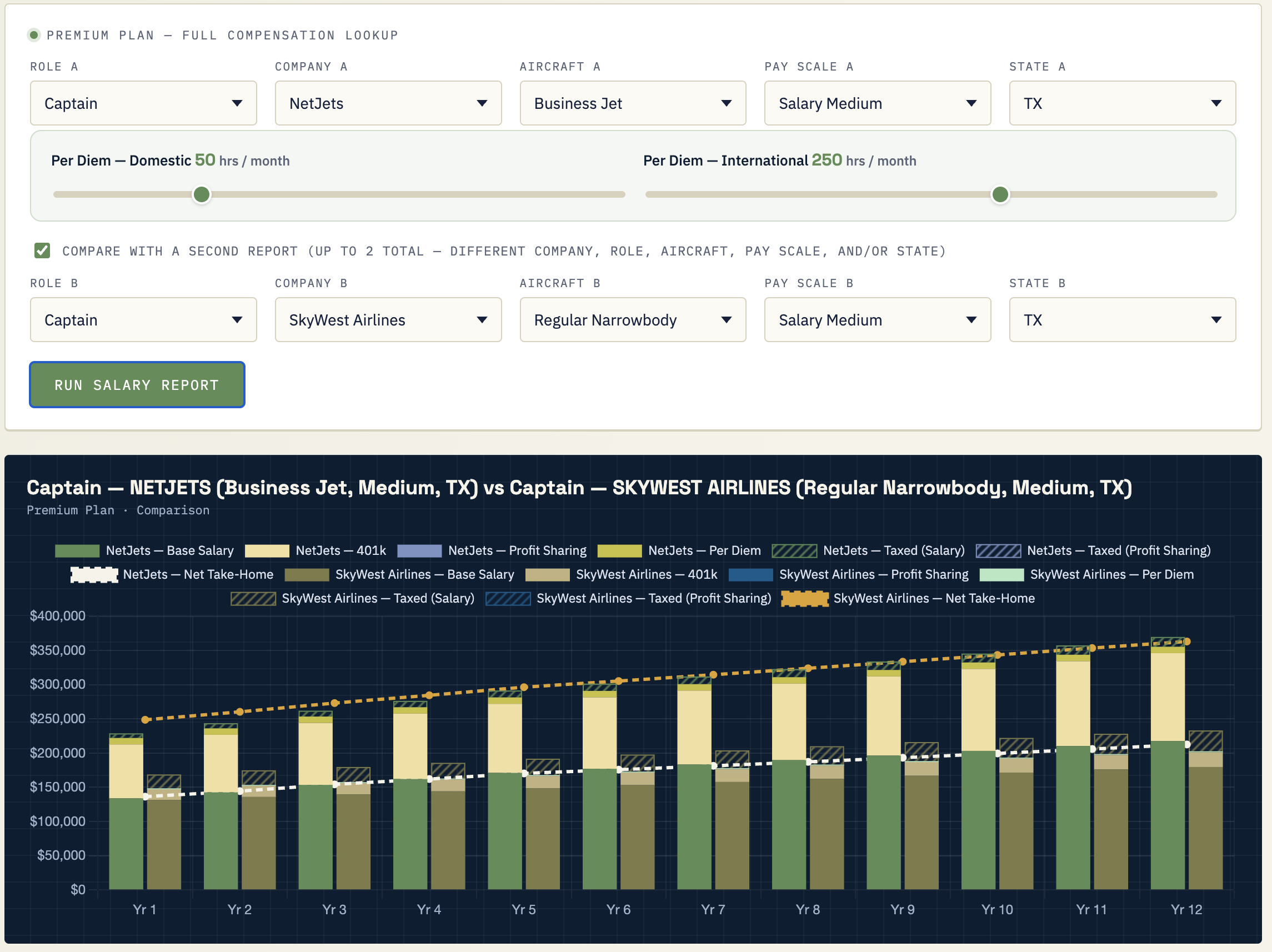Screen dimensions: 1272x952
Task: Toggle SkyWest Airlines Profit Sharing legend swatch
Action: pyautogui.click(x=750, y=575)
